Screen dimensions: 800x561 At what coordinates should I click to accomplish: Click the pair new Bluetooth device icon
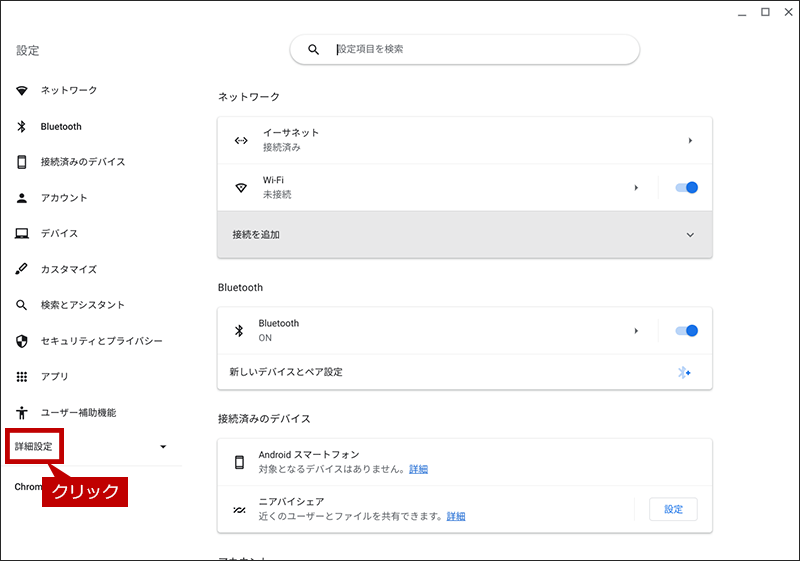[x=684, y=372]
